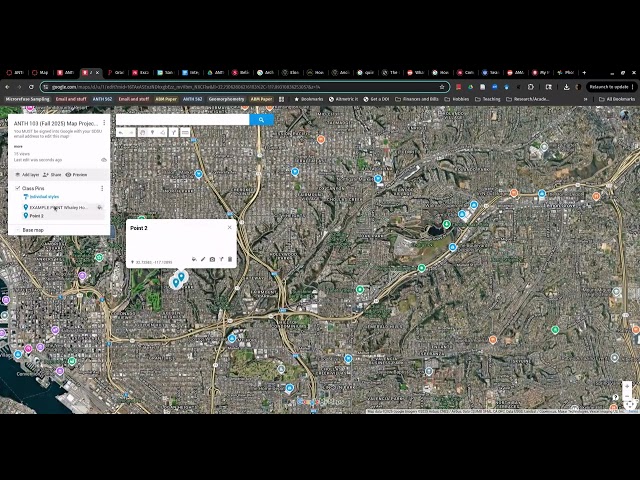Click the blue map search button
Screen dimensions: 640x480
(261, 120)
